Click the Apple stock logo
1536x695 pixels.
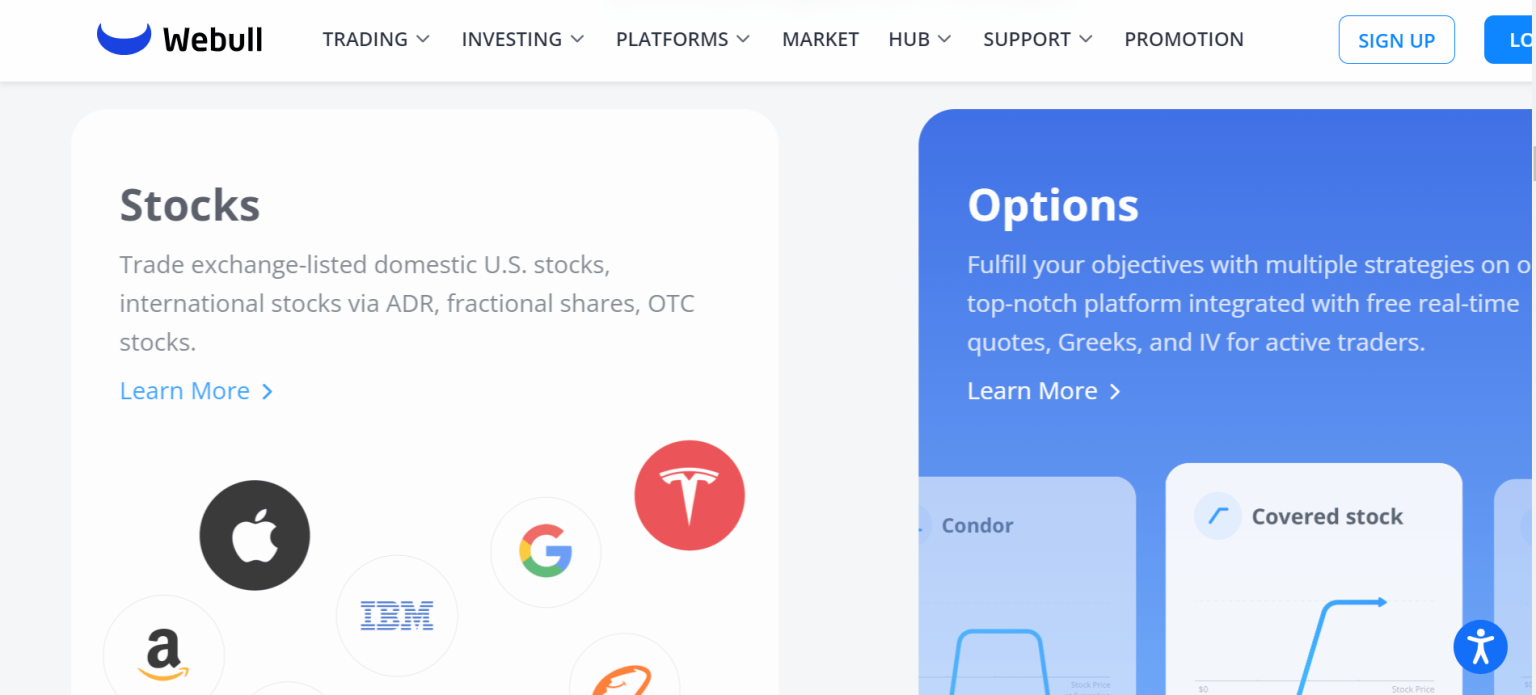tap(255, 535)
